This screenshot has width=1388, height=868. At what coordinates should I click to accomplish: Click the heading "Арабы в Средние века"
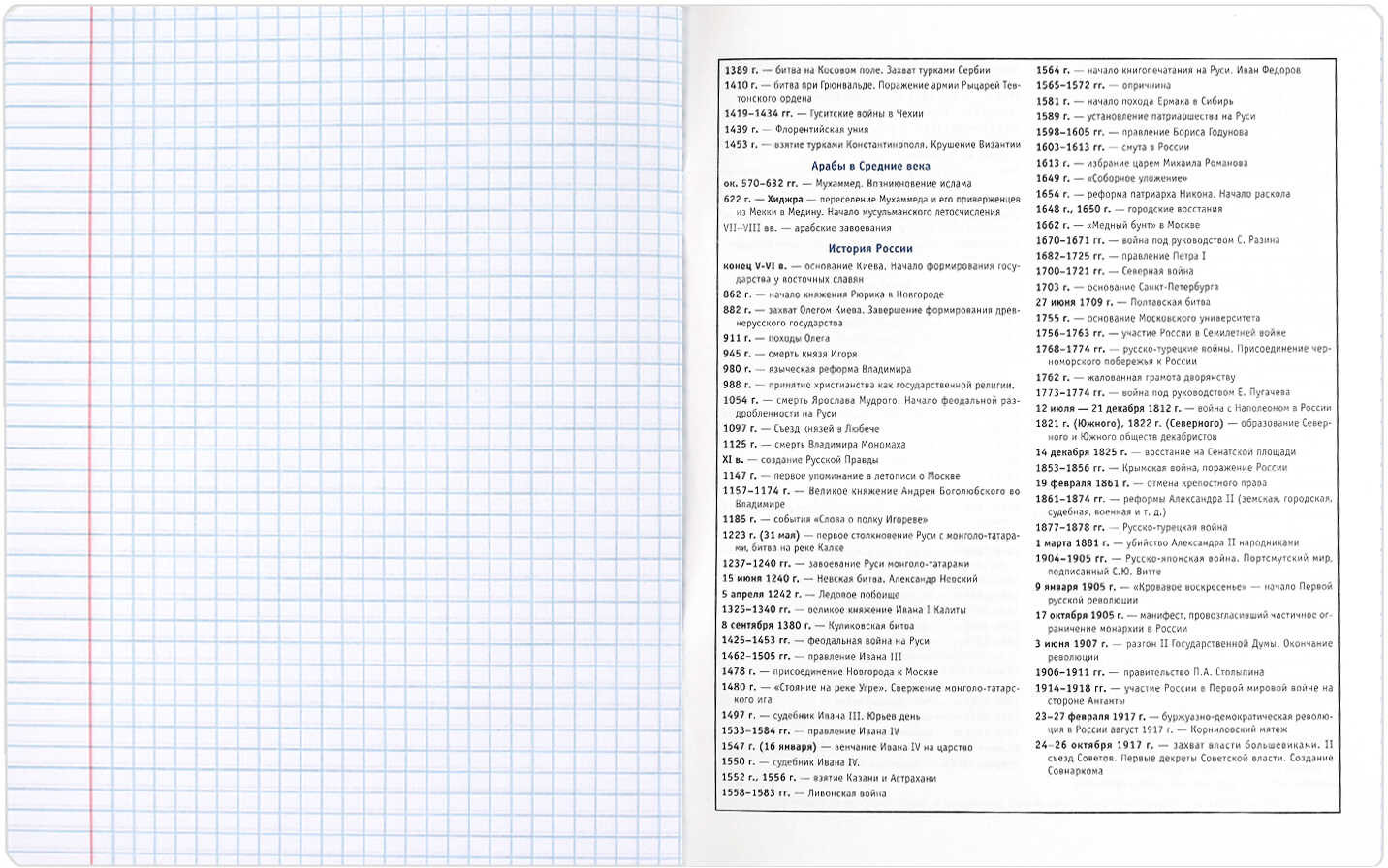click(870, 166)
